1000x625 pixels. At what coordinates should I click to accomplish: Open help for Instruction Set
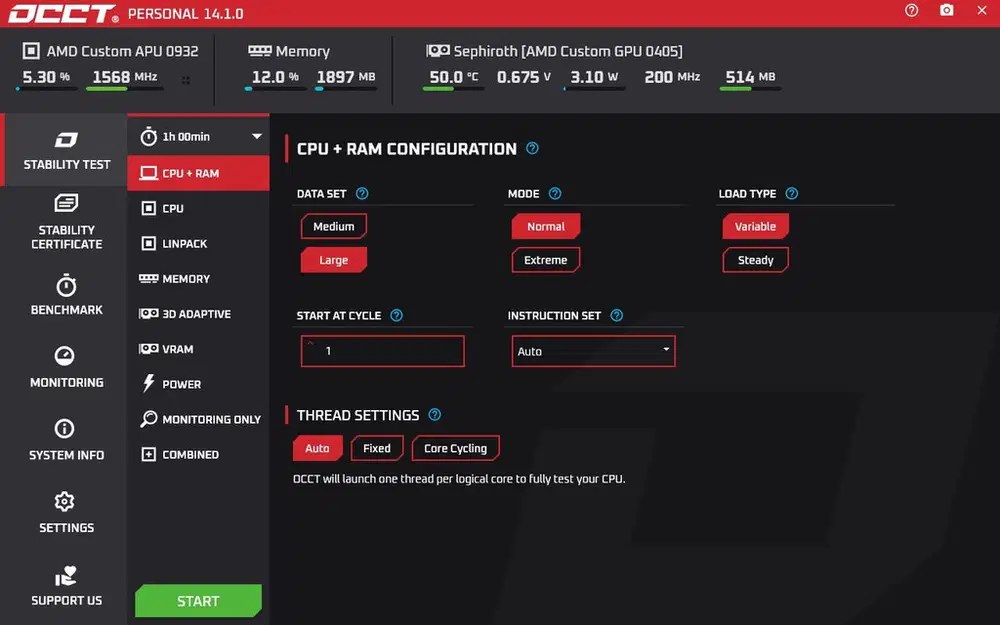(617, 315)
